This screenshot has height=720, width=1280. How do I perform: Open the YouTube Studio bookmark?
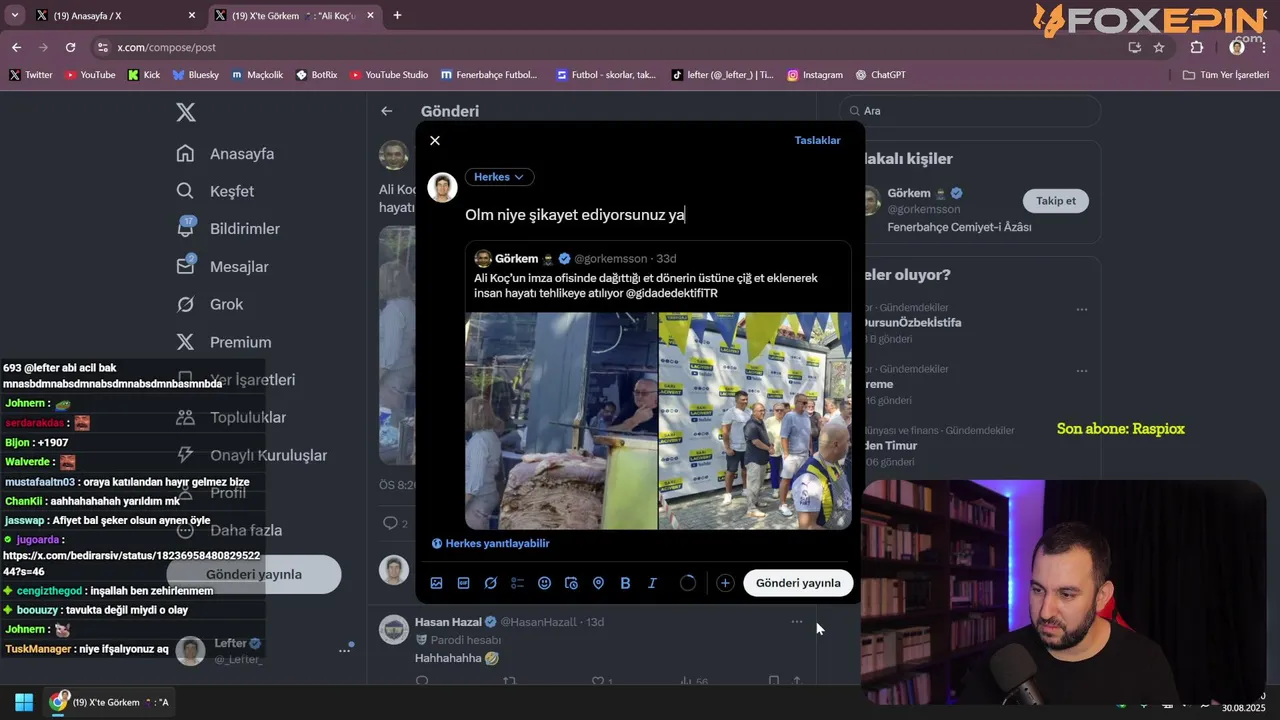(389, 75)
